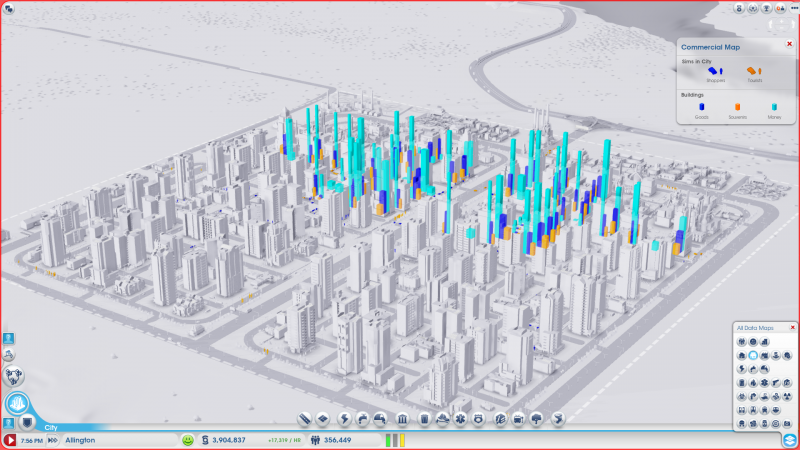This screenshot has width=800, height=450.
Task: Open the Fire services menu in bottom toolbar
Action: pos(442,419)
